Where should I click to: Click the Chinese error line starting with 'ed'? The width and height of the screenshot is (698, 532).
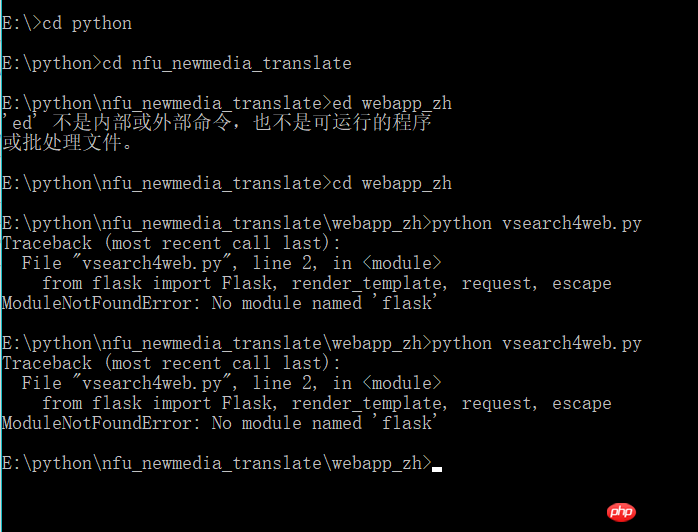click(x=217, y=123)
